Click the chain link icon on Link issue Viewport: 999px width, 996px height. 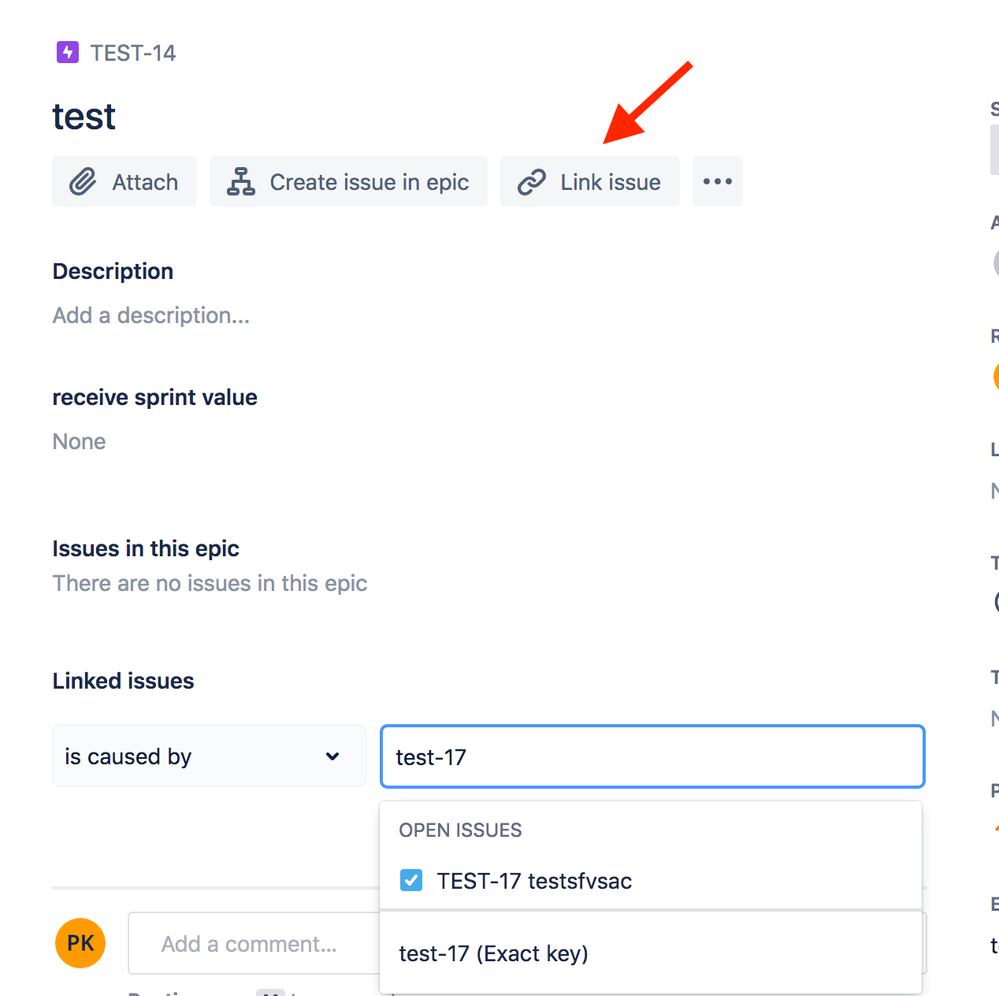tap(529, 181)
